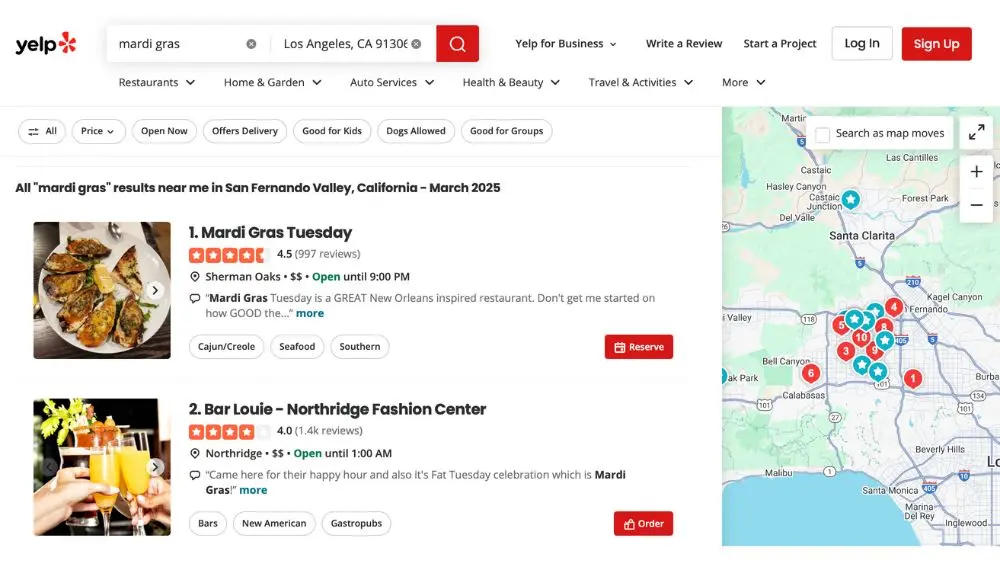
Task: Click the 'Sherman Oaks' location text
Action: tap(243, 277)
